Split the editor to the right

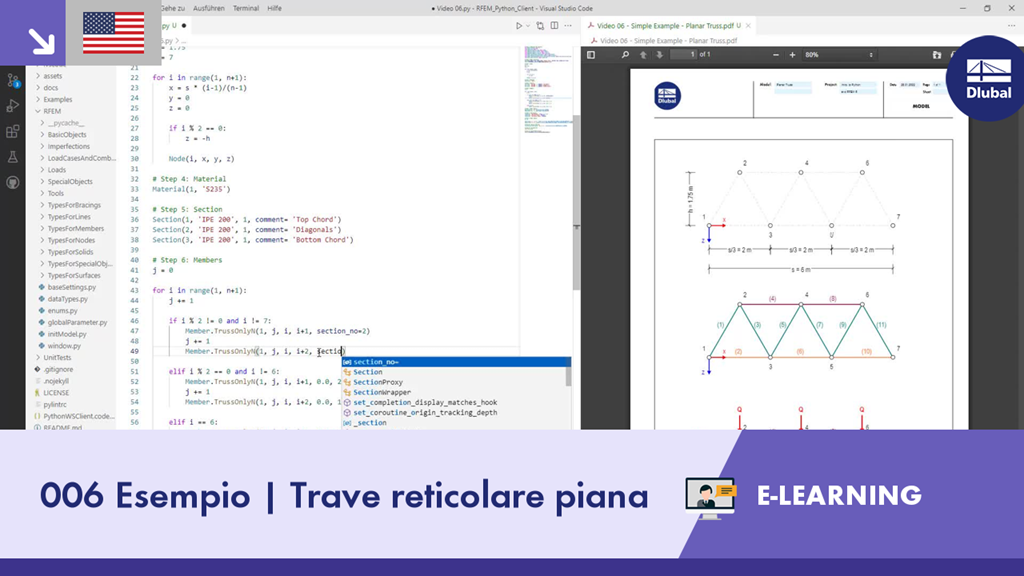(x=554, y=25)
